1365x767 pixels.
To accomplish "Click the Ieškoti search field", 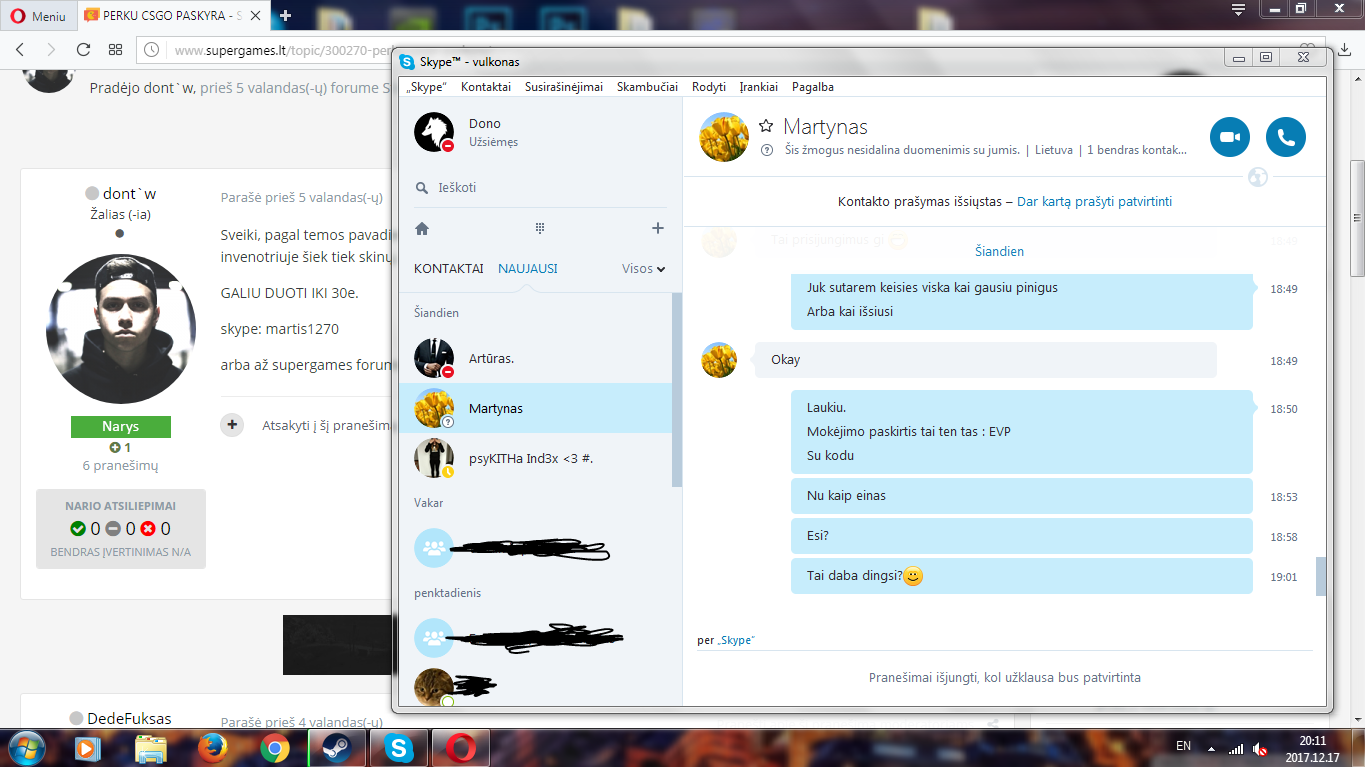I will (x=540, y=188).
